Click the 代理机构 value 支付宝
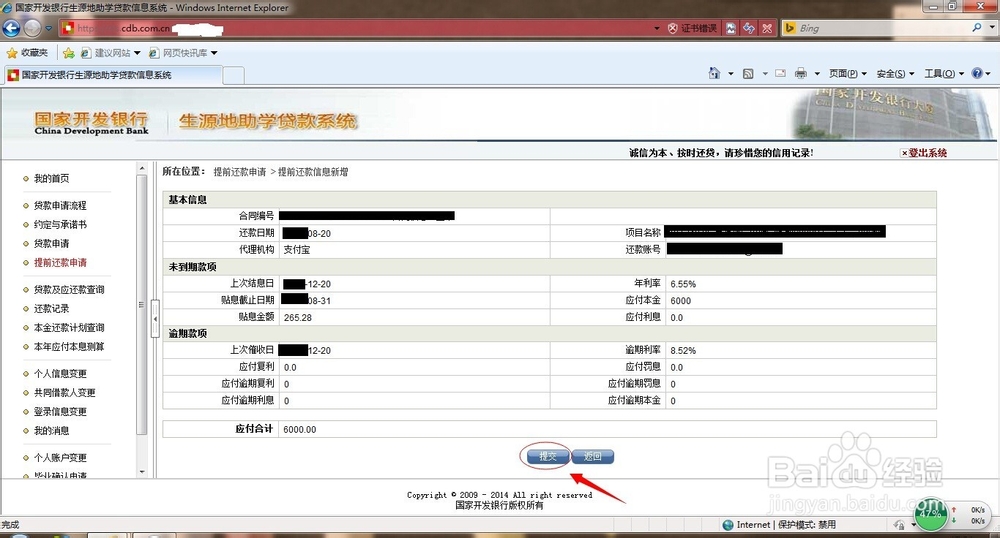 pyautogui.click(x=297, y=250)
